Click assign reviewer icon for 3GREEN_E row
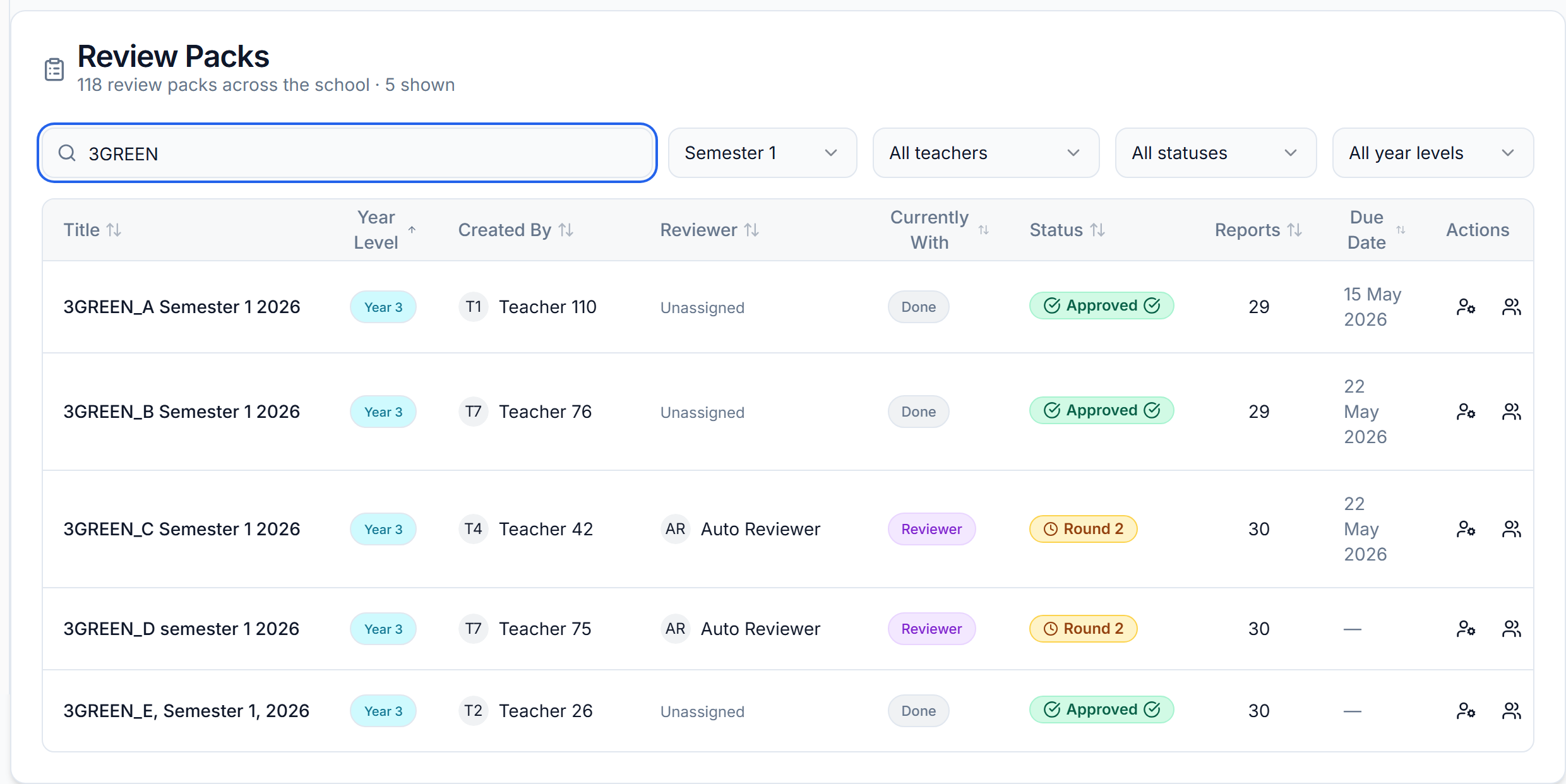Viewport: 1566px width, 784px height. click(1466, 711)
